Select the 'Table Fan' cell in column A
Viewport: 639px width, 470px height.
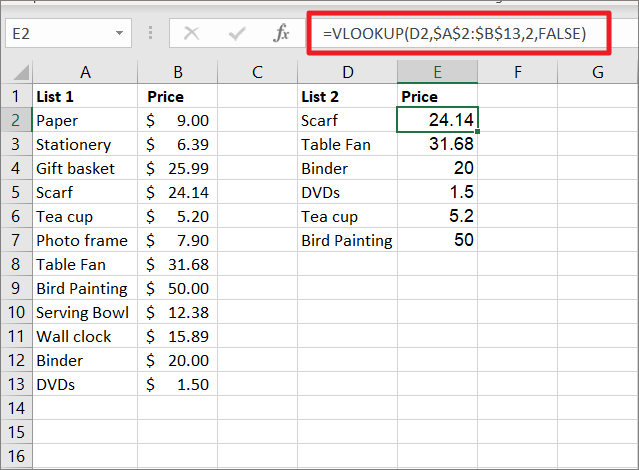(85, 264)
